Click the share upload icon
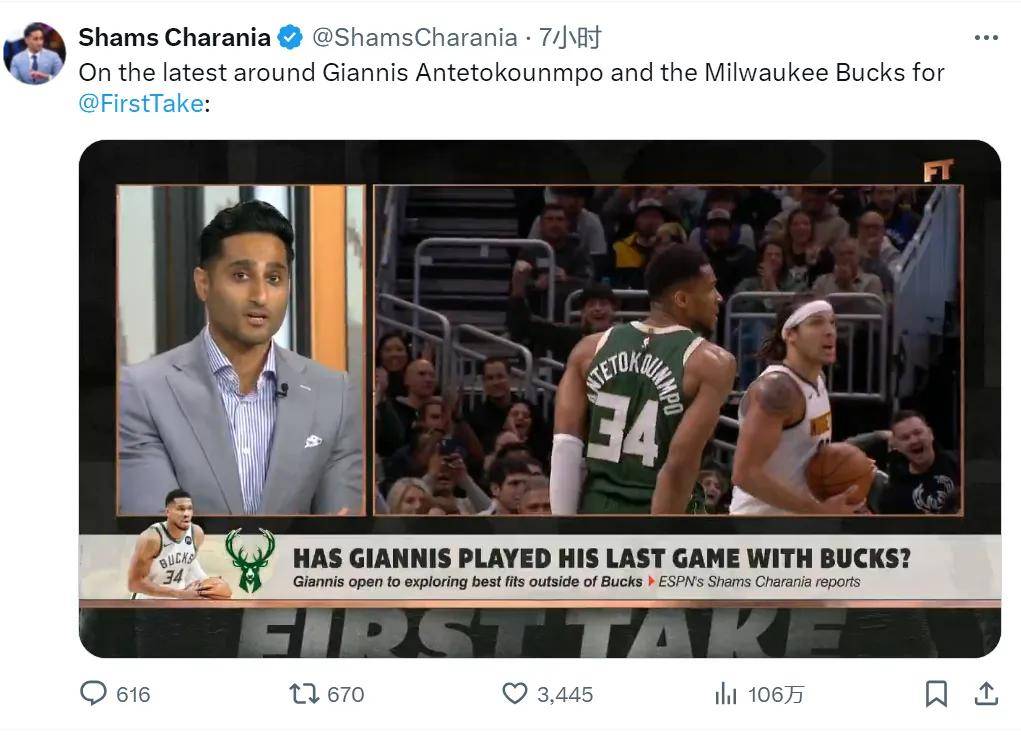1021x738 pixels. pos(986,693)
